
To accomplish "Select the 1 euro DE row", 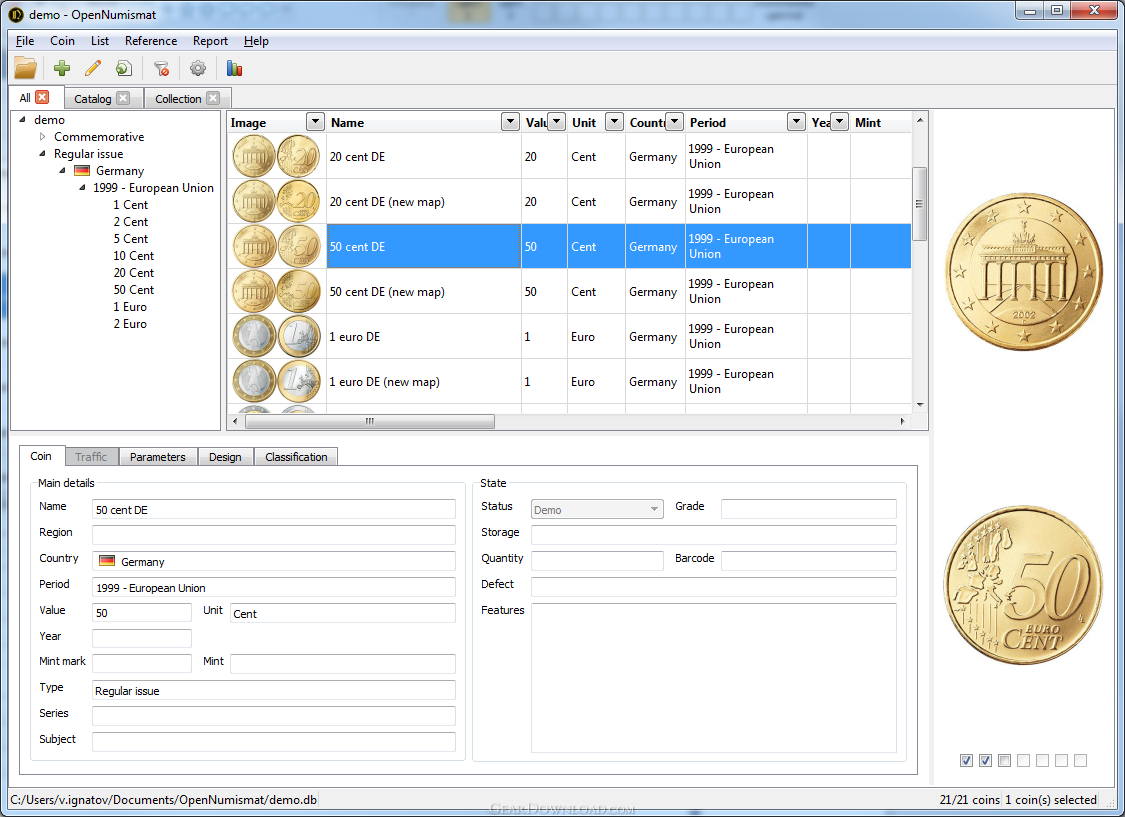I will coord(570,336).
